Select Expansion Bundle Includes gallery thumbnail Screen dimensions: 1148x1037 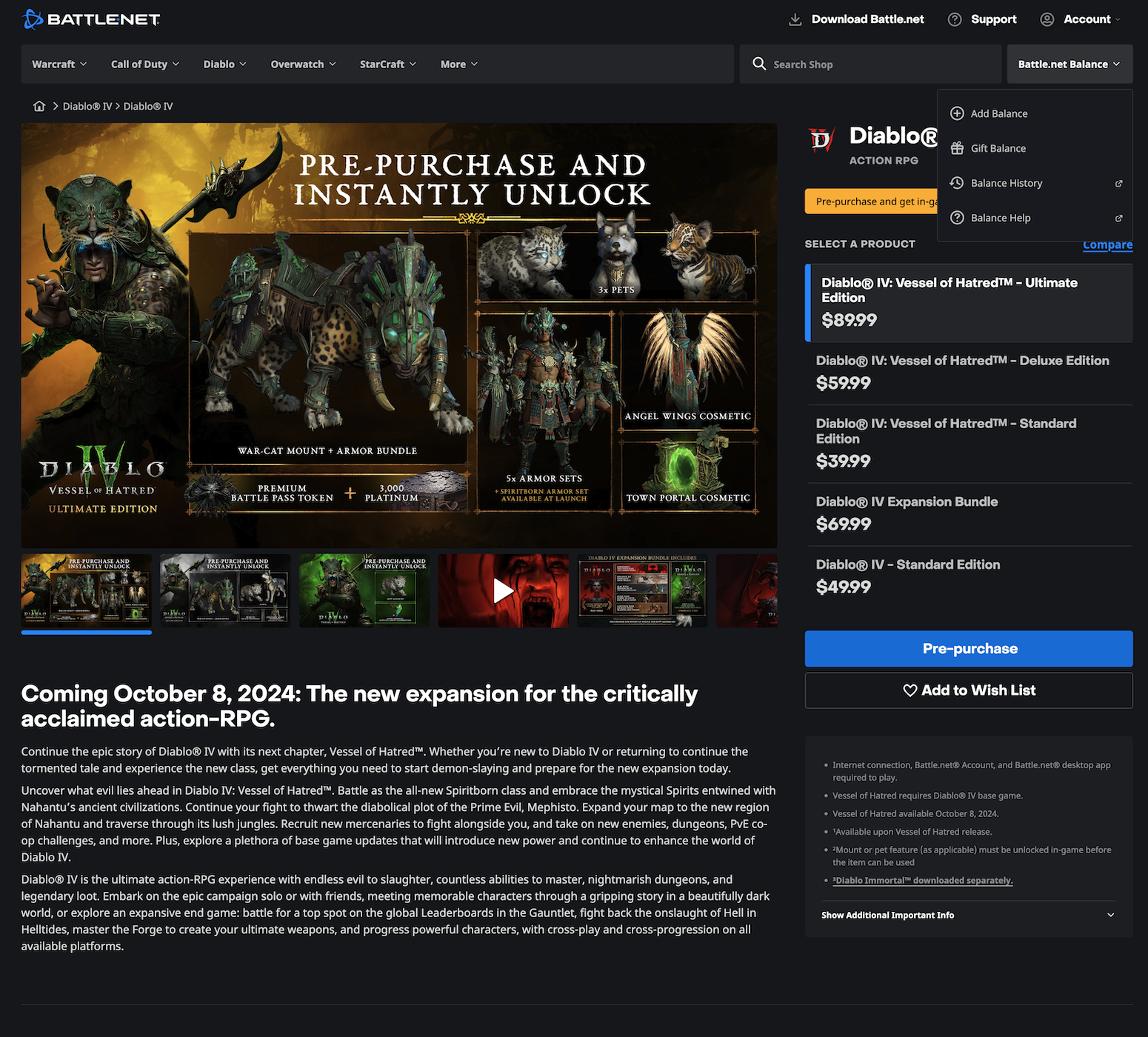pyautogui.click(x=643, y=590)
